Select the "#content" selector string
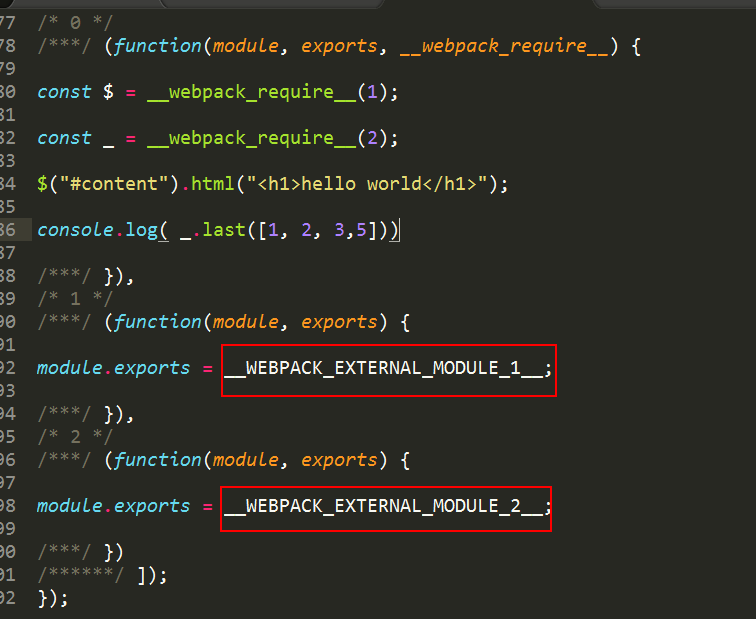This screenshot has height=619, width=756. click(114, 184)
